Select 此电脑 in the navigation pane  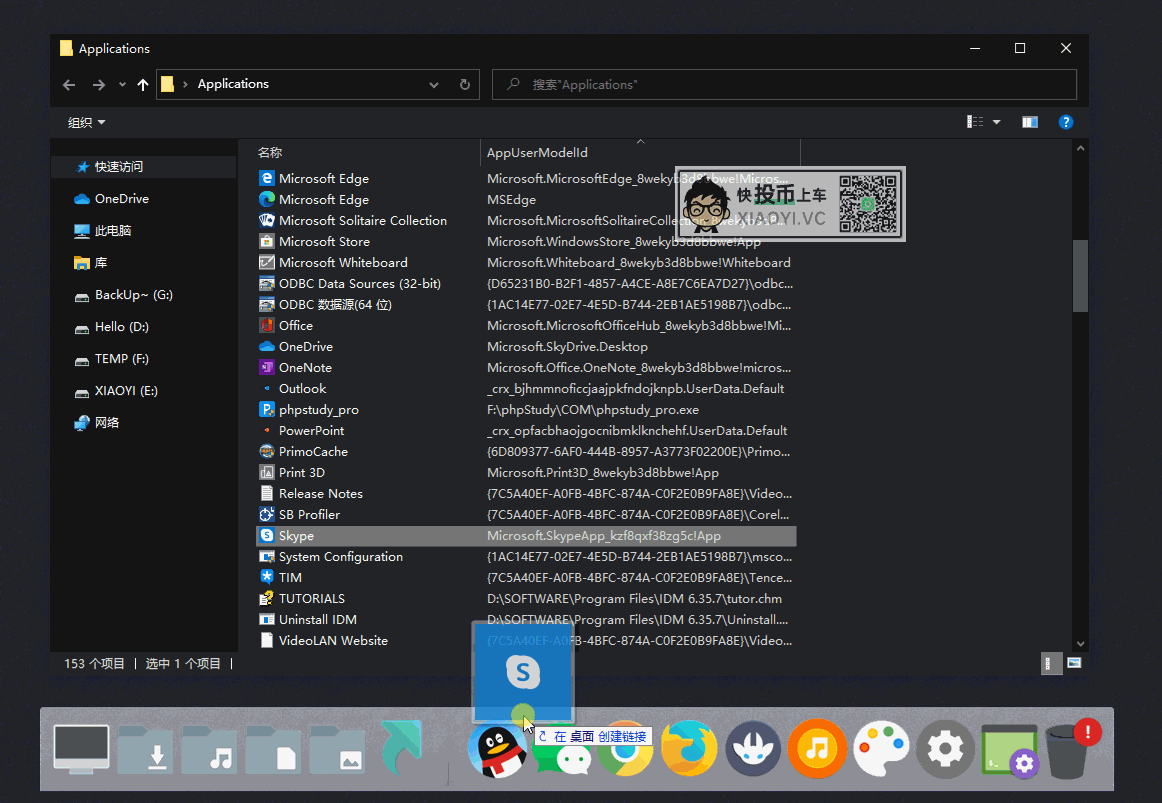point(103,230)
